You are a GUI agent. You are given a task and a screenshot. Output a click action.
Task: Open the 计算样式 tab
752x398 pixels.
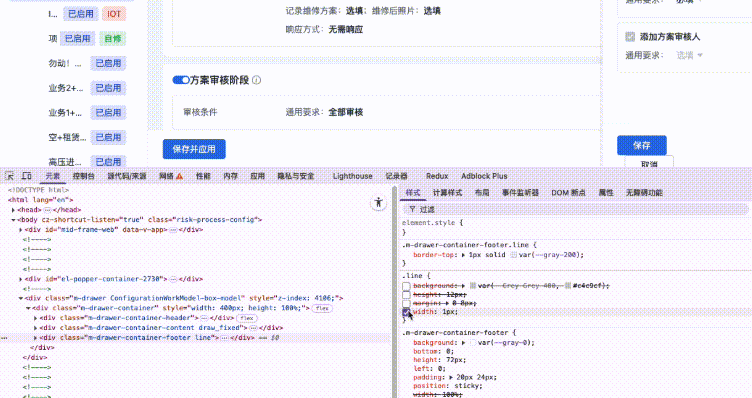(x=447, y=193)
